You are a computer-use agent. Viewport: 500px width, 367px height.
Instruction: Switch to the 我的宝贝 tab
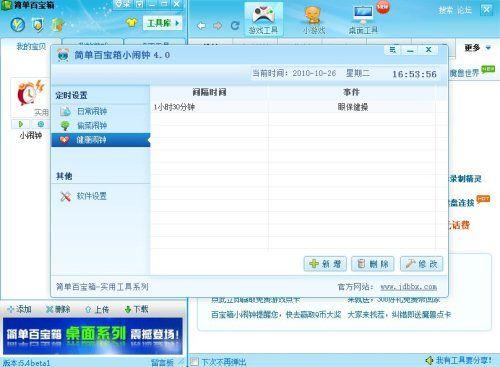pos(31,46)
